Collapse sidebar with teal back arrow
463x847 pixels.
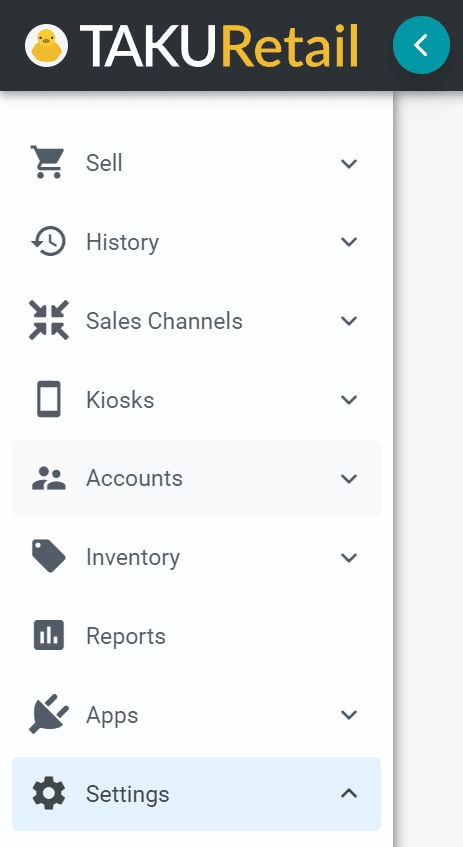point(421,45)
